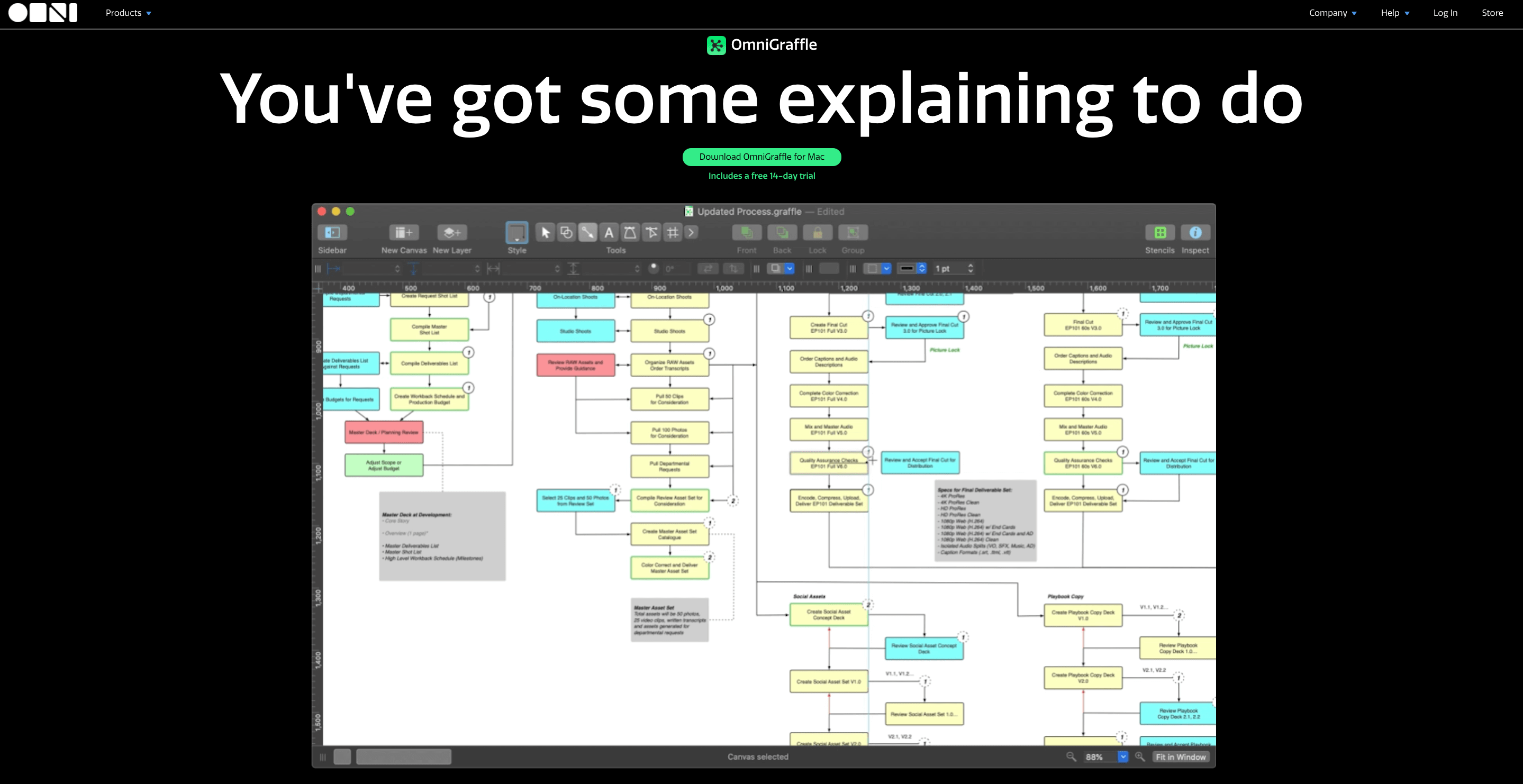
Task: Click the zoom out magnifier icon
Action: click(1071, 757)
